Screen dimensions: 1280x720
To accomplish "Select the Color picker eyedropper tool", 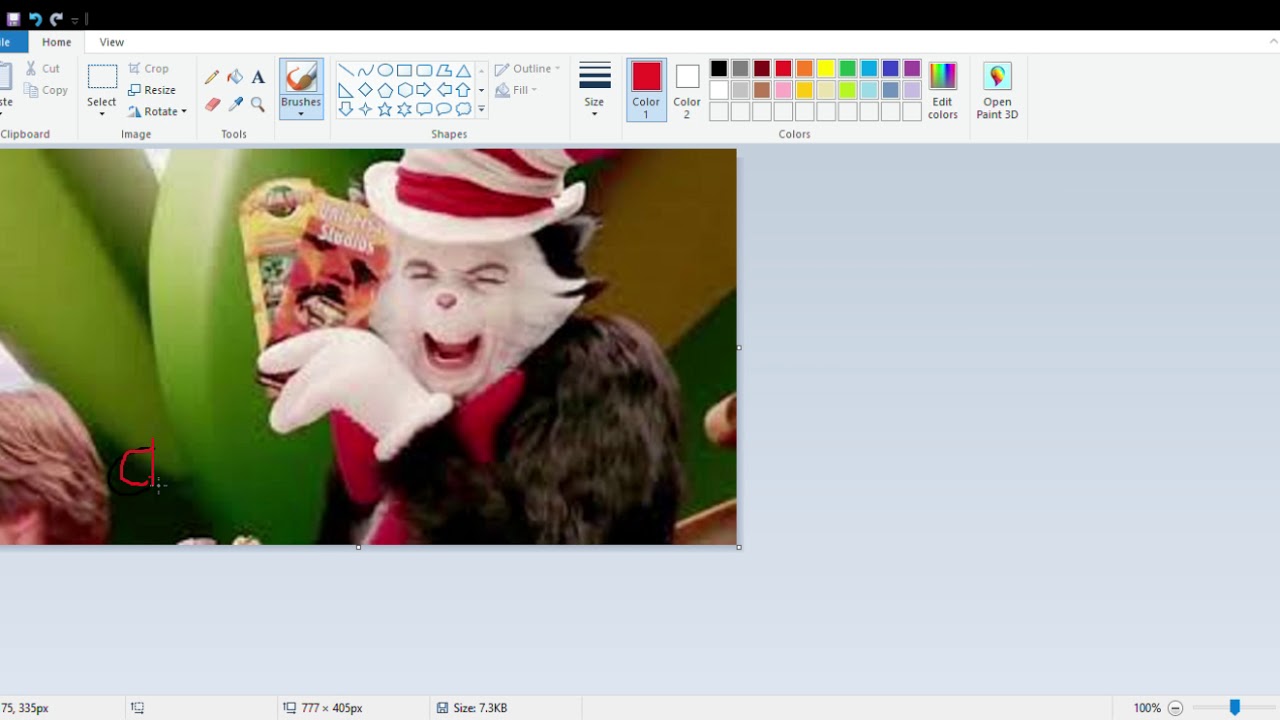I will tap(235, 104).
